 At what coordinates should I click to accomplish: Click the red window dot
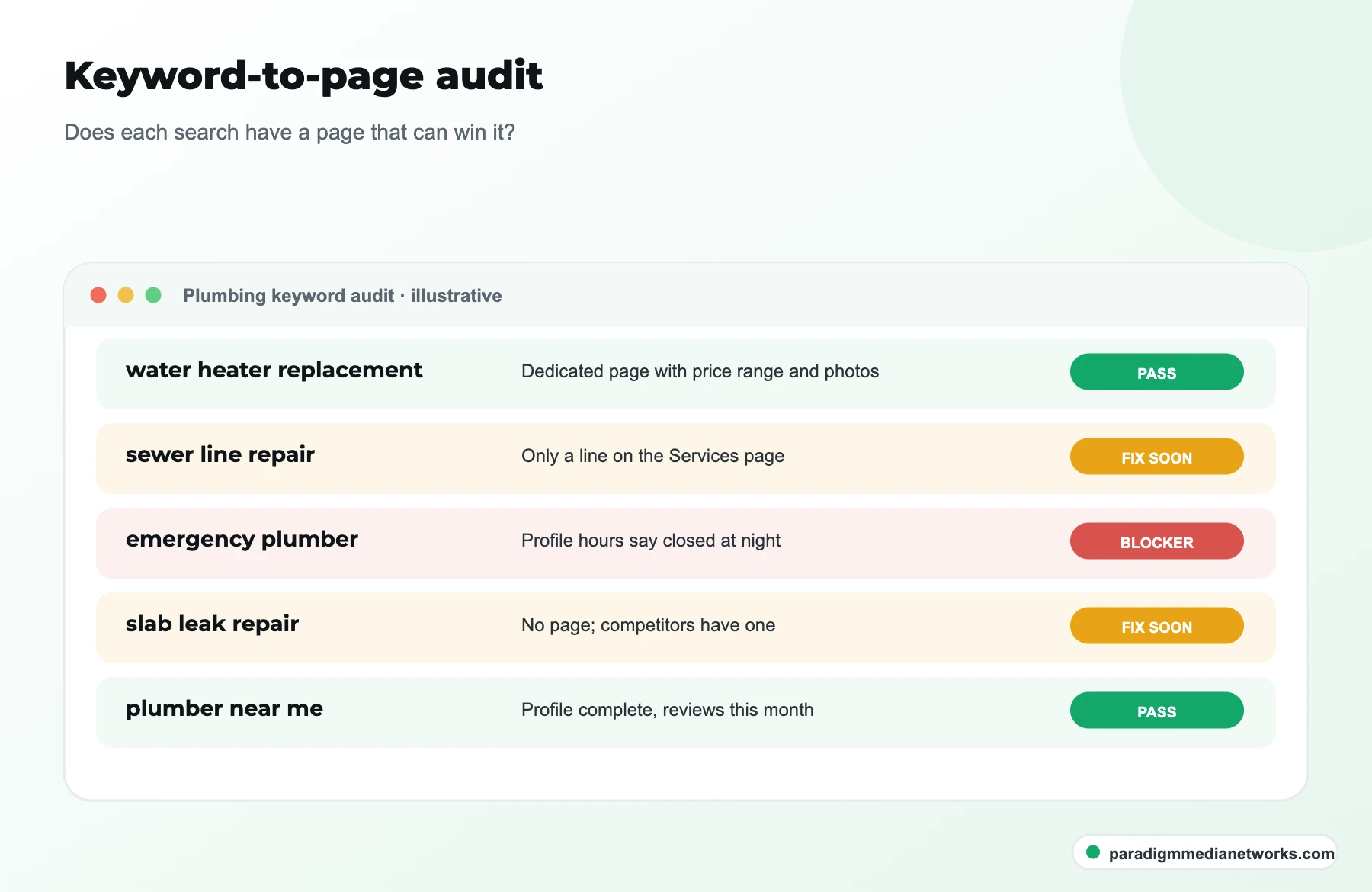[98, 295]
